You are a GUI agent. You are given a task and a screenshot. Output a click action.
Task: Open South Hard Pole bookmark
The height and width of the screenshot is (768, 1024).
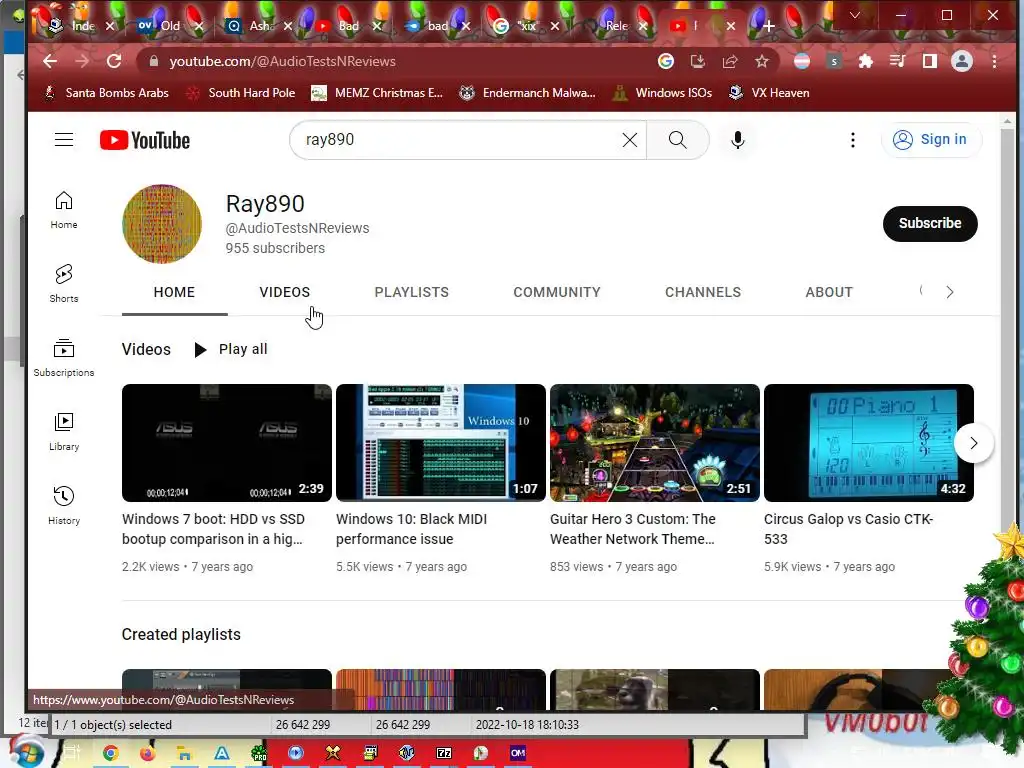242,93
